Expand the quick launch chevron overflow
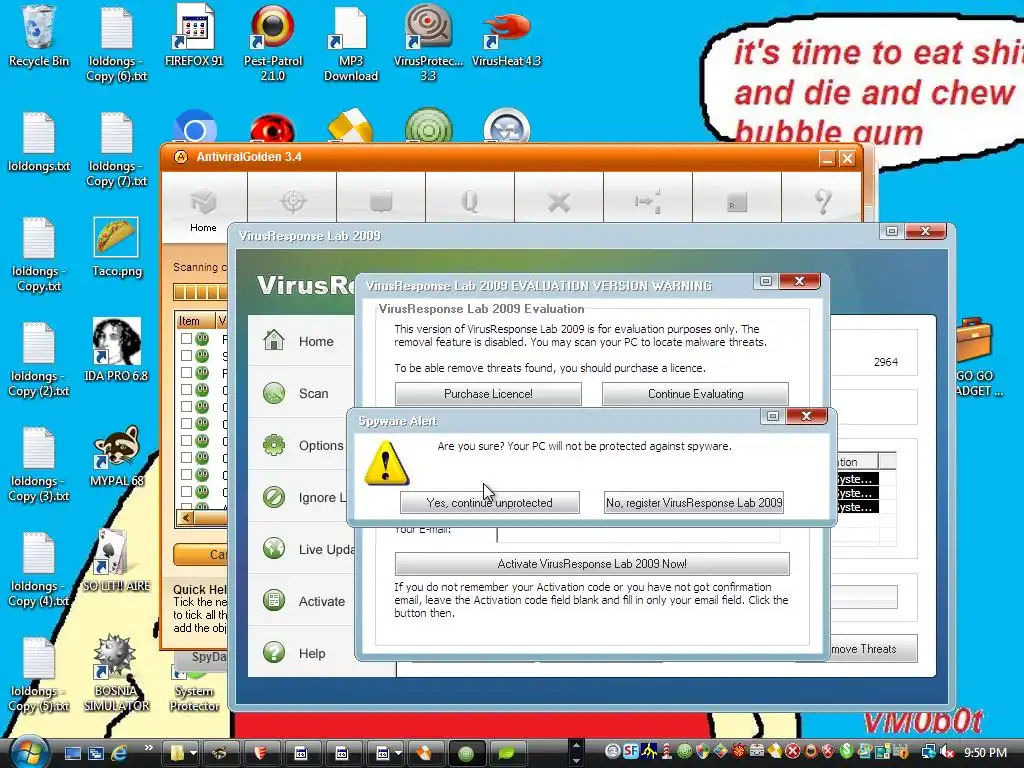Screen dimensions: 1024x768 [148, 748]
